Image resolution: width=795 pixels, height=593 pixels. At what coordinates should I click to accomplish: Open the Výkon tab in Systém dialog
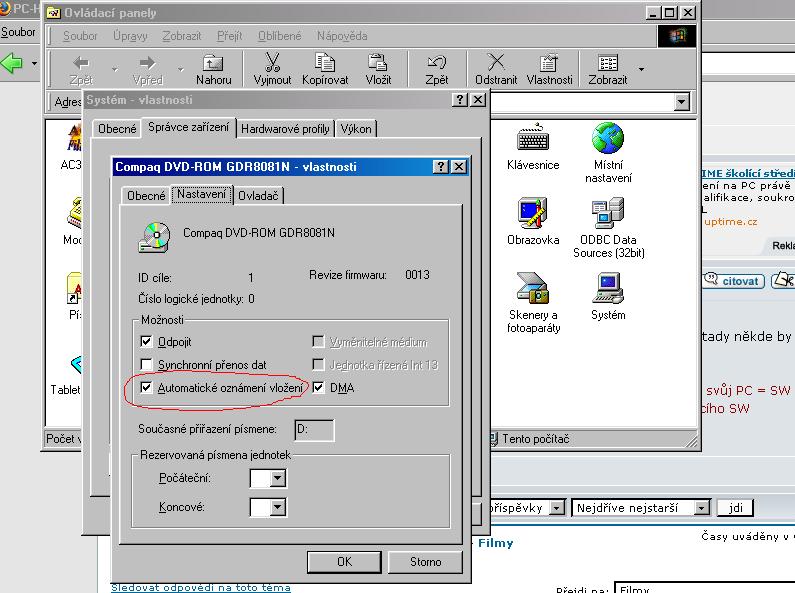pyautogui.click(x=356, y=129)
